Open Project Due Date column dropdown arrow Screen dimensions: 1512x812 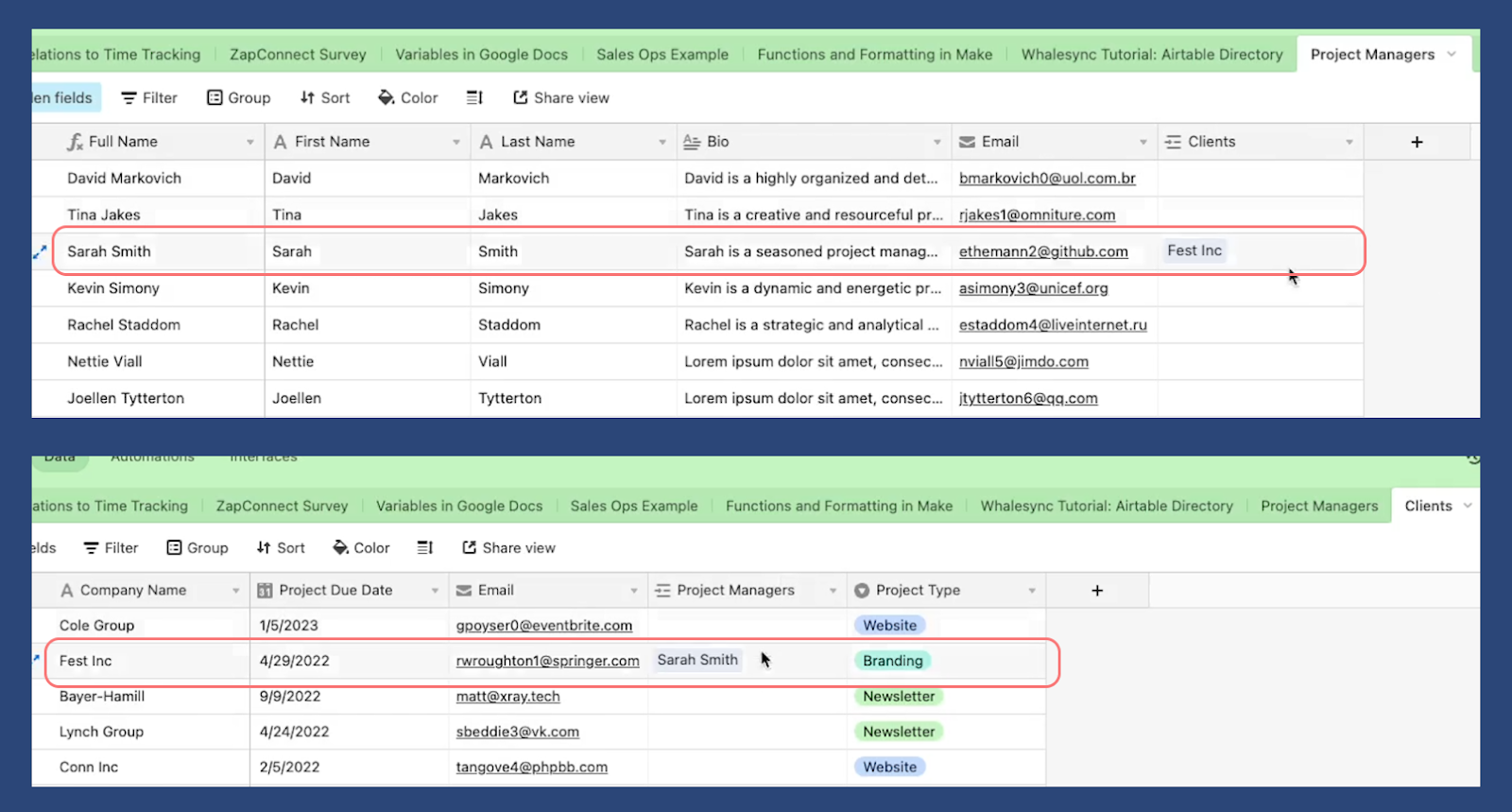point(436,590)
